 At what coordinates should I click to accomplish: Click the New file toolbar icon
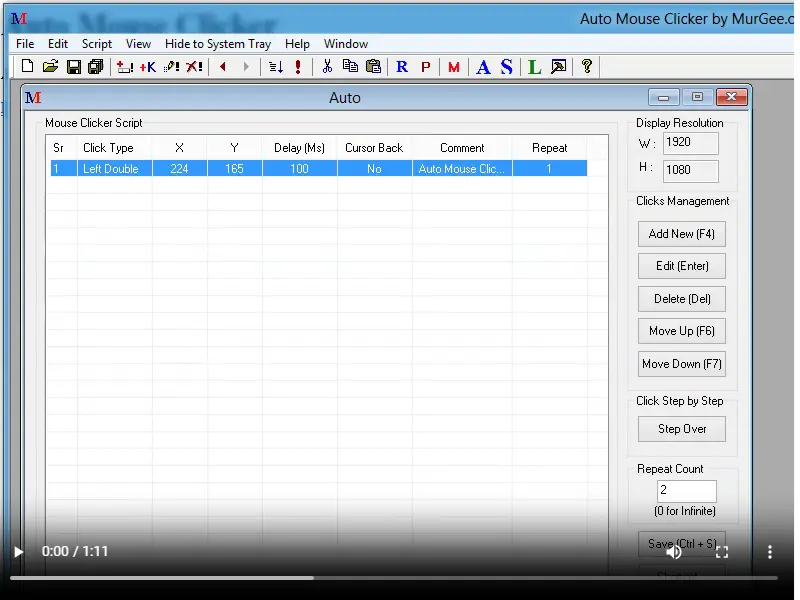27,67
